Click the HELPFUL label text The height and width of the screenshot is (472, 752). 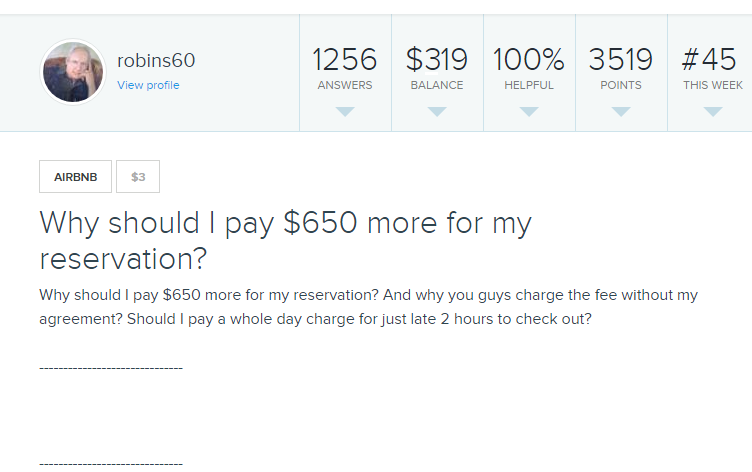(x=529, y=86)
